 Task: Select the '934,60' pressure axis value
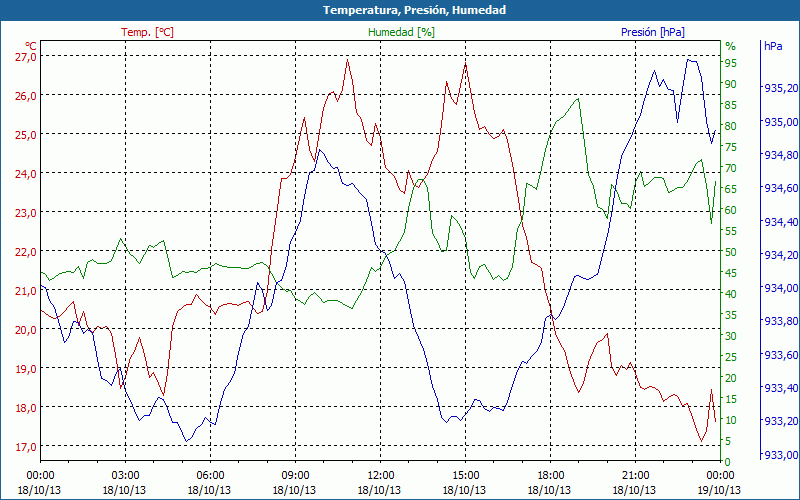click(x=781, y=188)
